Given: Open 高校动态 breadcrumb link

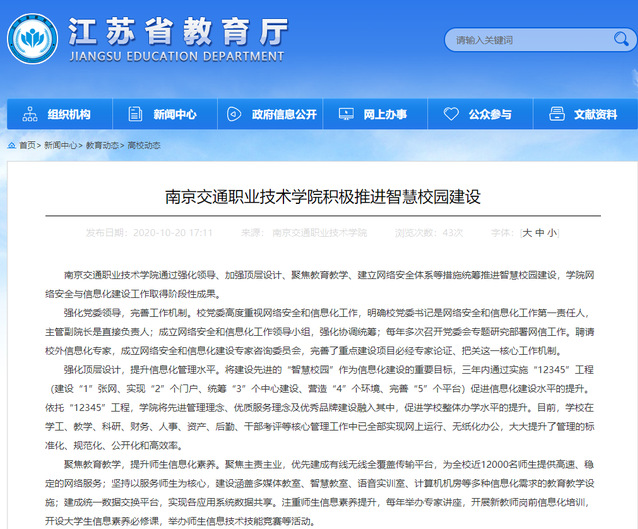Looking at the screenshot, I should pyautogui.click(x=143, y=146).
